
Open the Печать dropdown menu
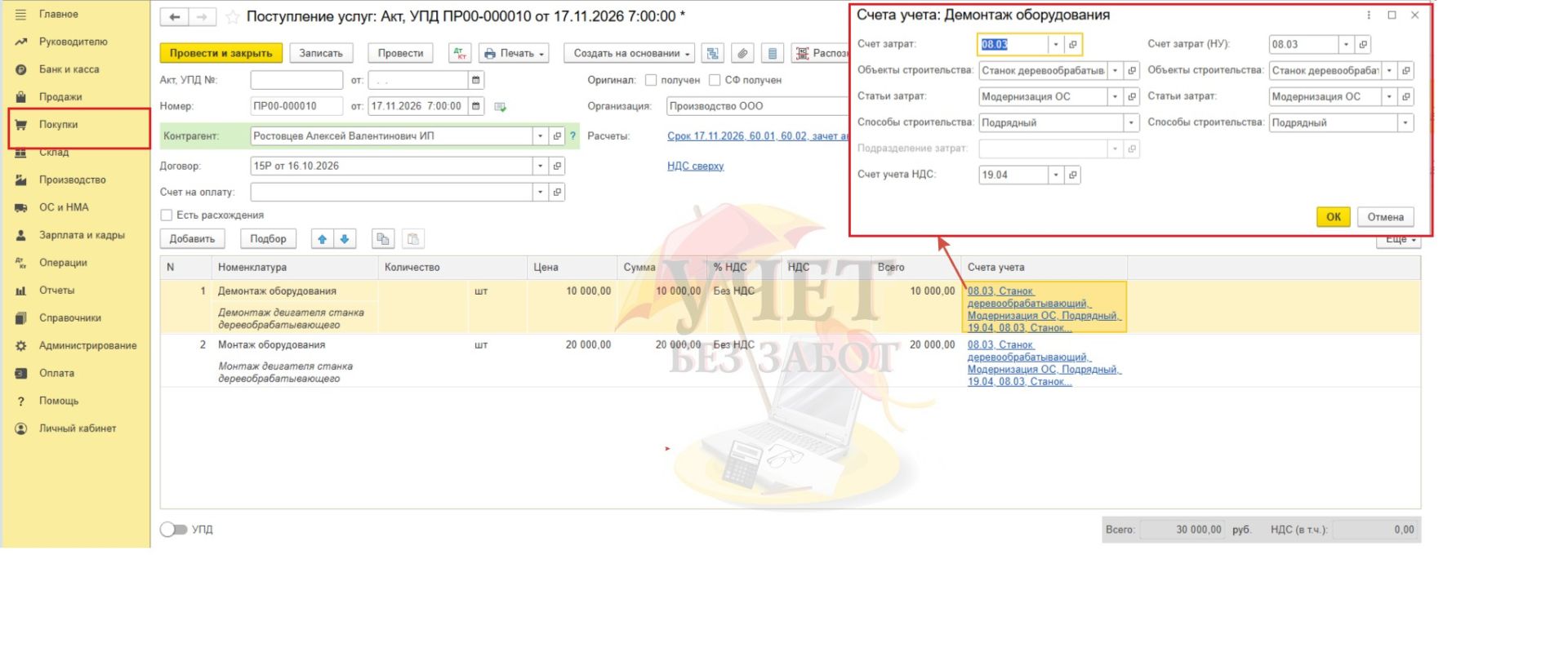[514, 53]
